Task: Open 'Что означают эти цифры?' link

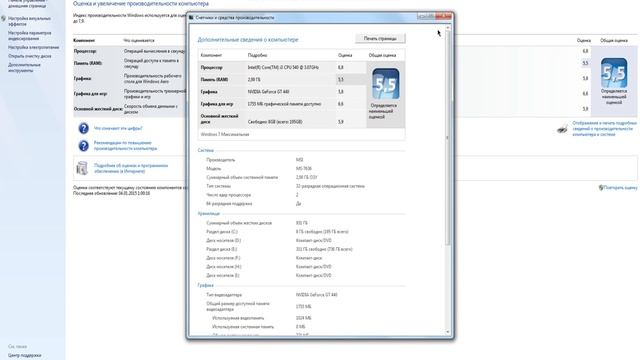Action: coord(118,128)
